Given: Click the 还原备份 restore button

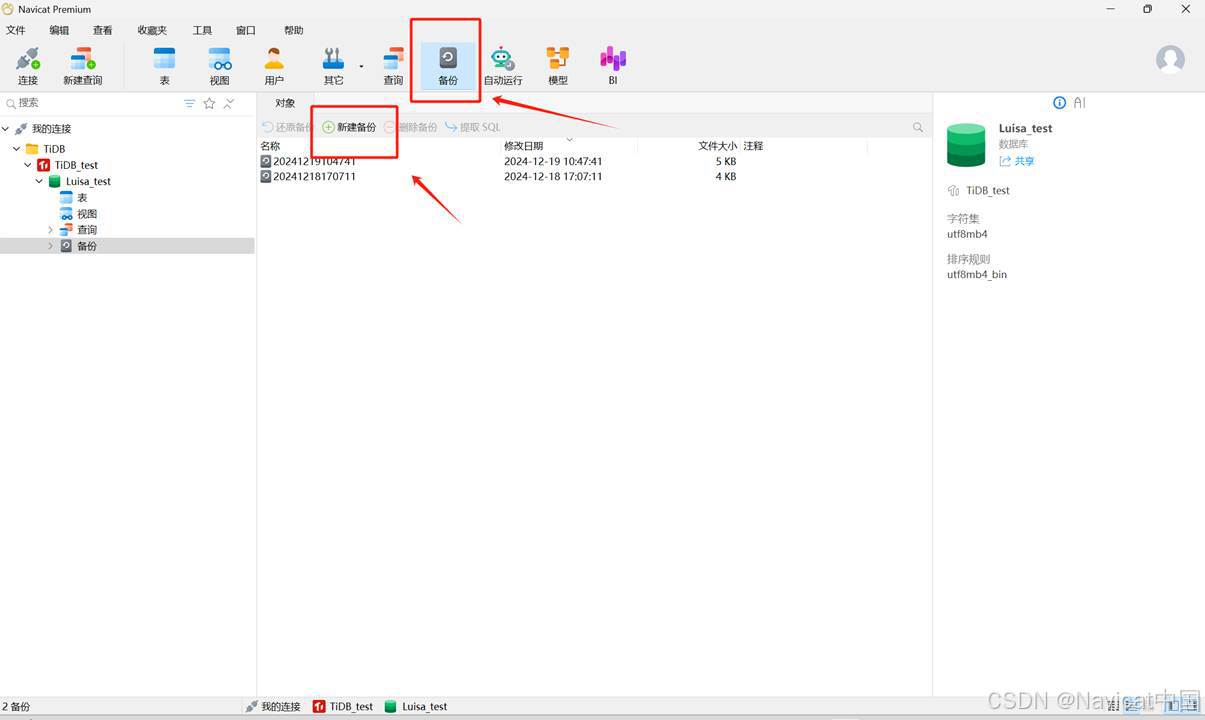Looking at the screenshot, I should (287, 127).
